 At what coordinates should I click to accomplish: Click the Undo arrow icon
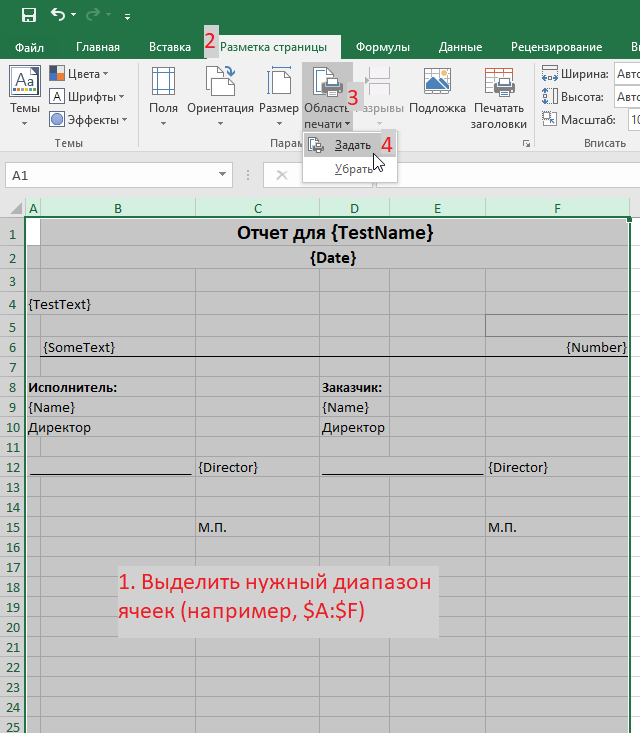tap(58, 14)
